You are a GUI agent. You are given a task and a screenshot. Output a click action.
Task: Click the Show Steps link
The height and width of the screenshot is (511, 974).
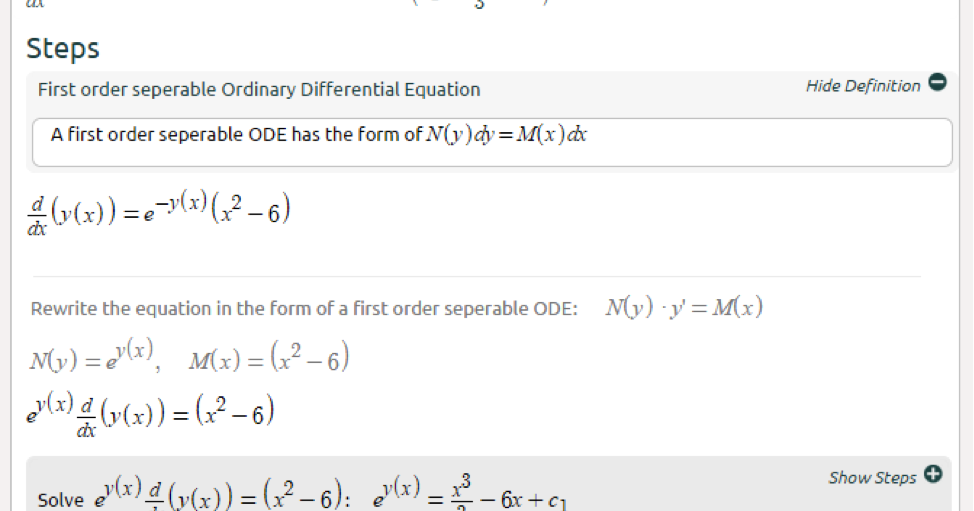tap(872, 477)
